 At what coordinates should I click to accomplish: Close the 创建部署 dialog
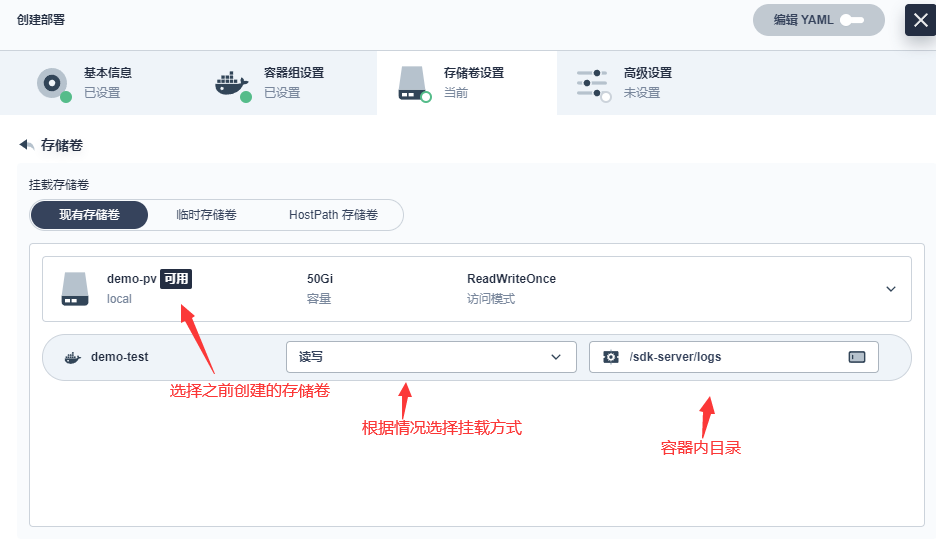pyautogui.click(x=920, y=20)
